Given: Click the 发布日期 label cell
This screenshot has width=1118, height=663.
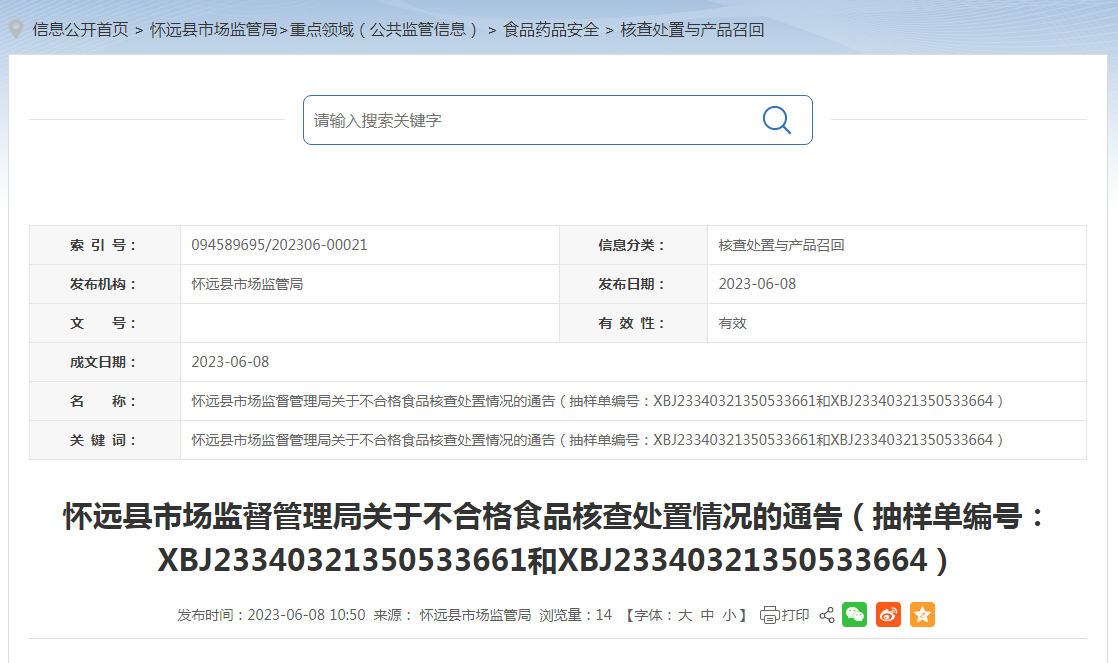Looking at the screenshot, I should (633, 284).
